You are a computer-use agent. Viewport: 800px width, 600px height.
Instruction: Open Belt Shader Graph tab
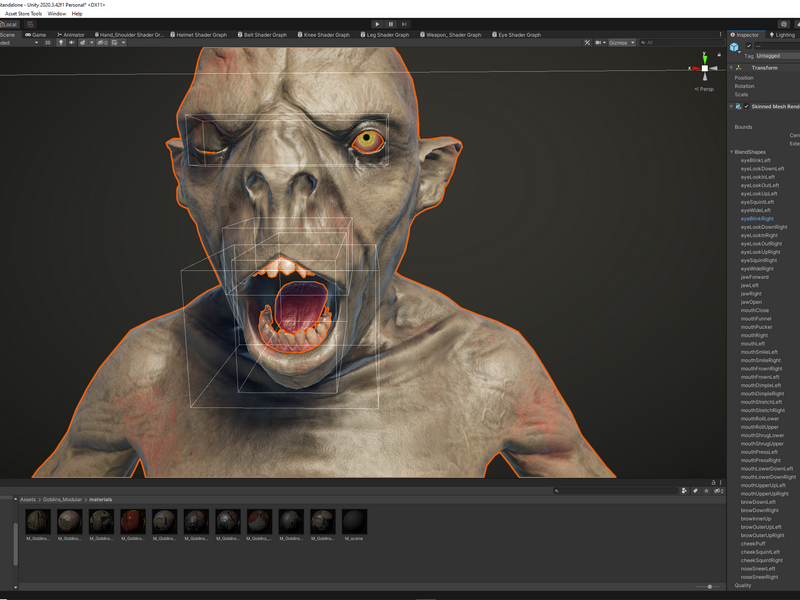pyautogui.click(x=262, y=35)
